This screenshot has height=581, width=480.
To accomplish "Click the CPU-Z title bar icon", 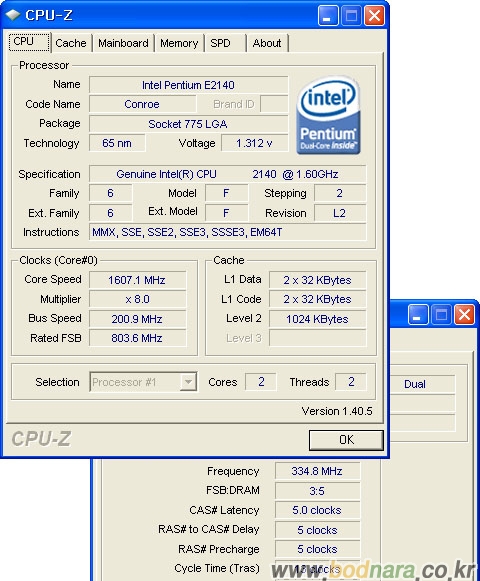I will 13,16.
